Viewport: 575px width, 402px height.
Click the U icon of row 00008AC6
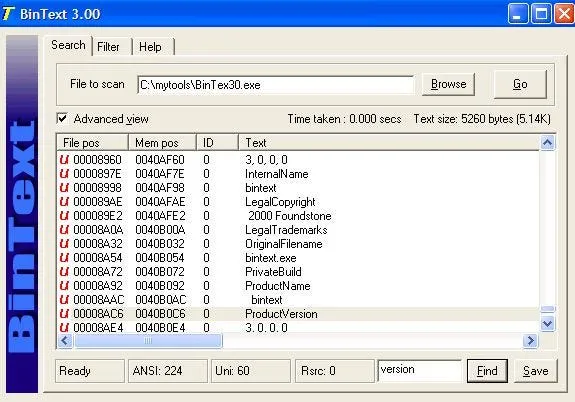coord(64,314)
